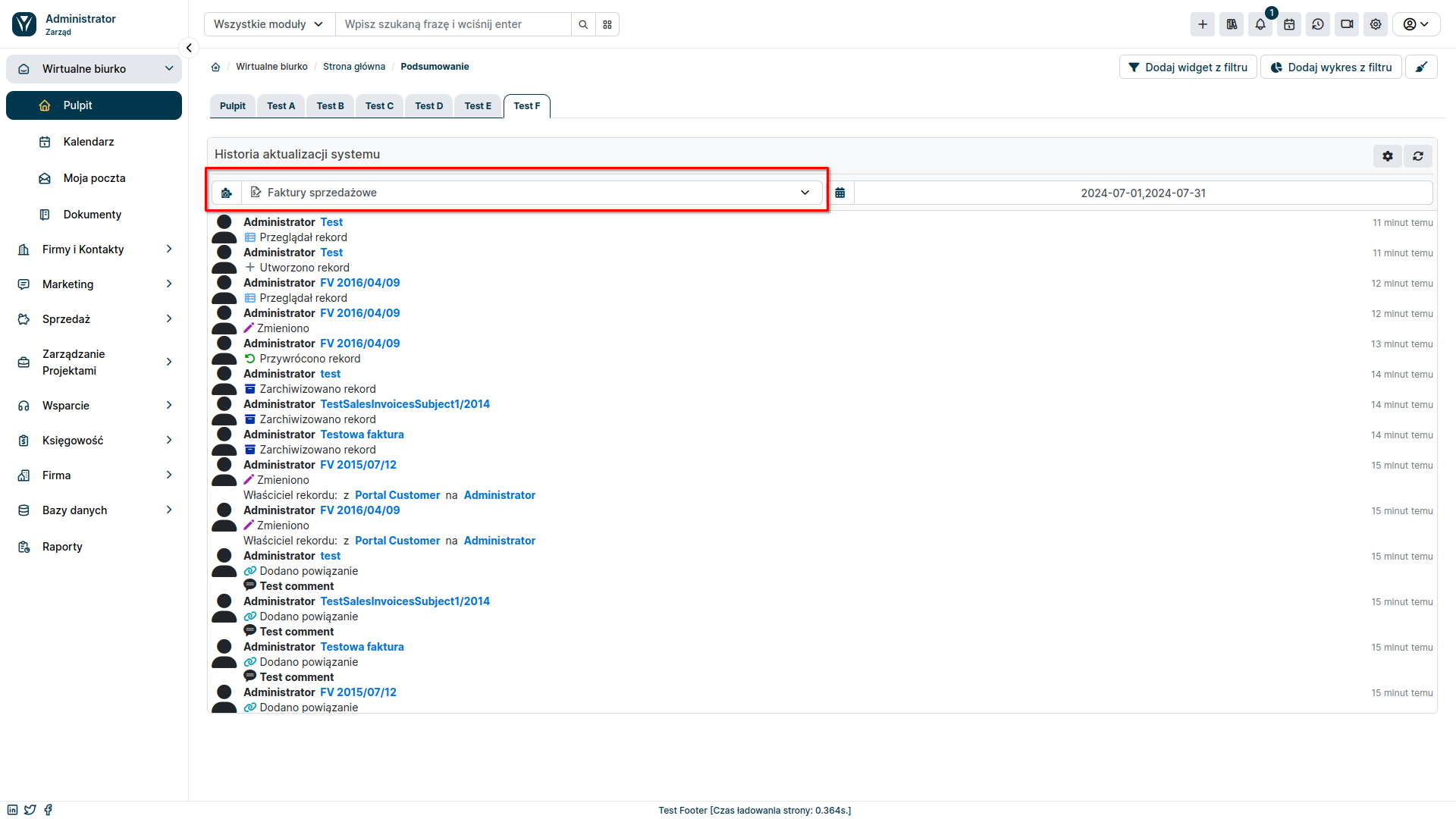Refresh the Historia aktualizacji widget
Screen dimensions: 1456x819
coord(1418,155)
